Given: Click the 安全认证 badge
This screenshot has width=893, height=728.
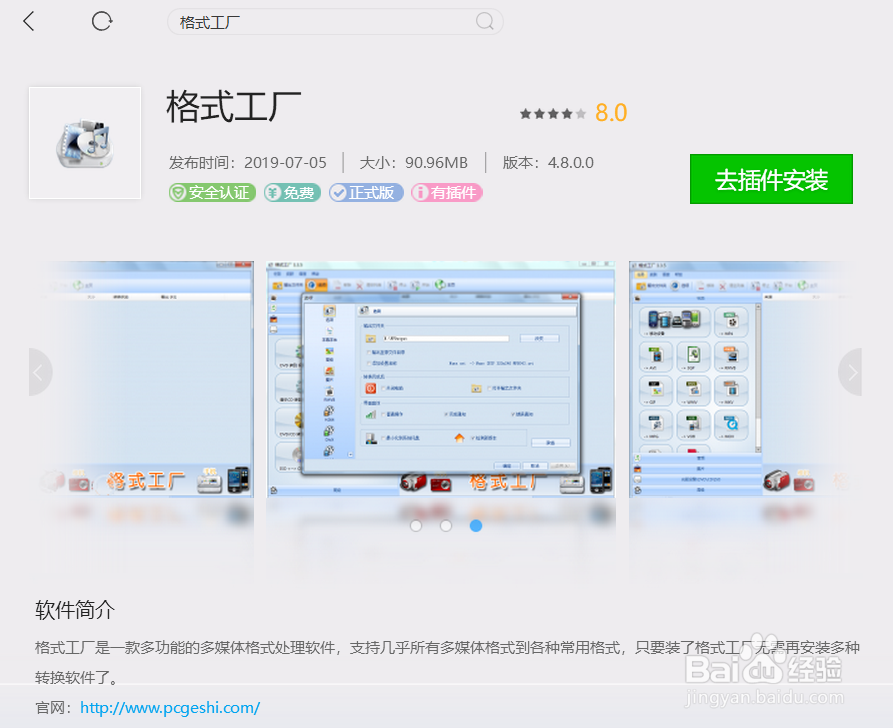Looking at the screenshot, I should click(x=212, y=193).
